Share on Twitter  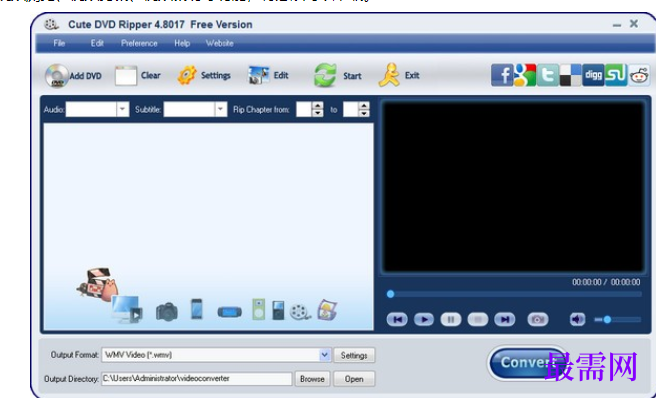[x=548, y=75]
